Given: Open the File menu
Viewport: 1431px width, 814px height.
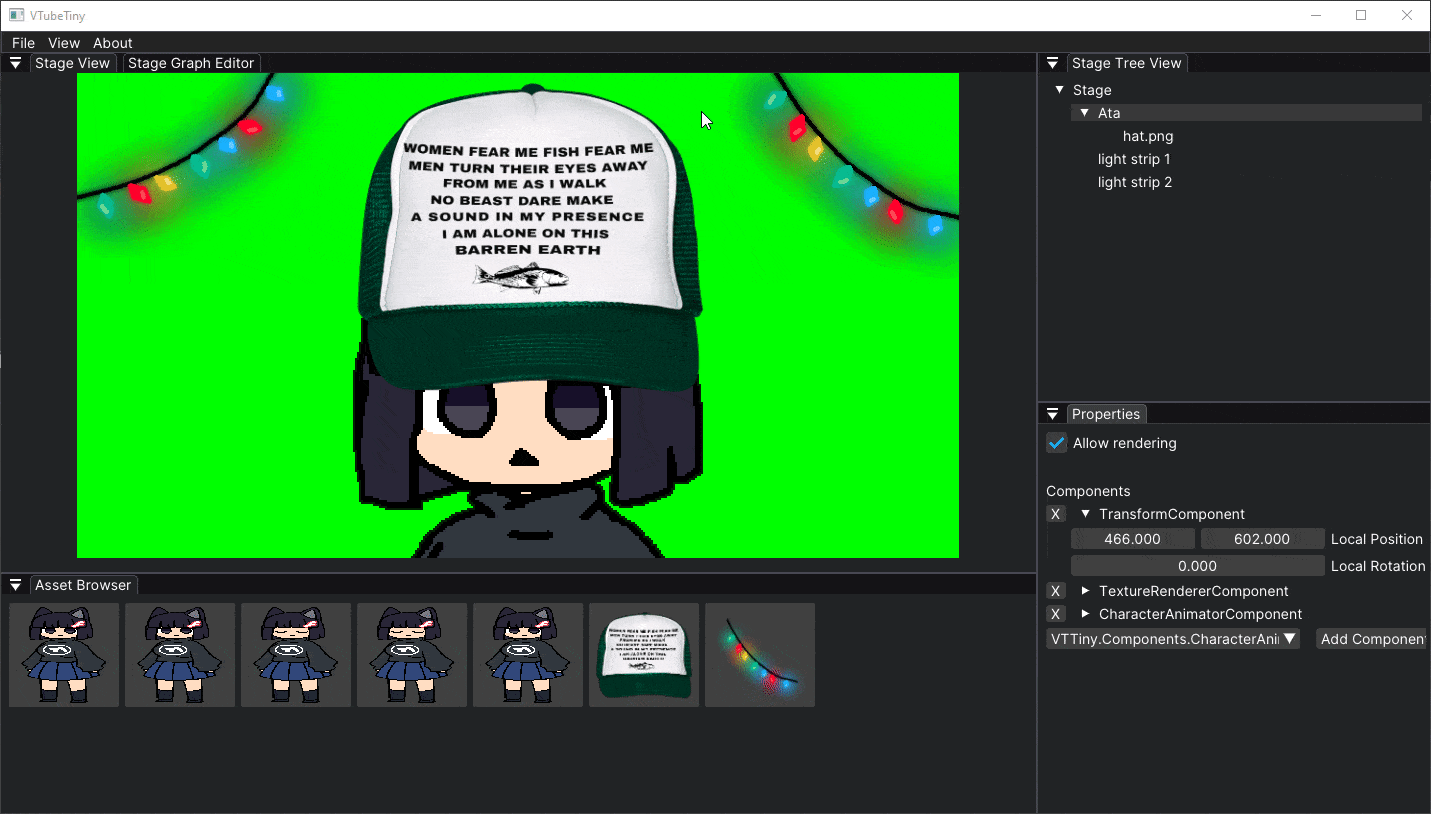Looking at the screenshot, I should click(x=23, y=43).
